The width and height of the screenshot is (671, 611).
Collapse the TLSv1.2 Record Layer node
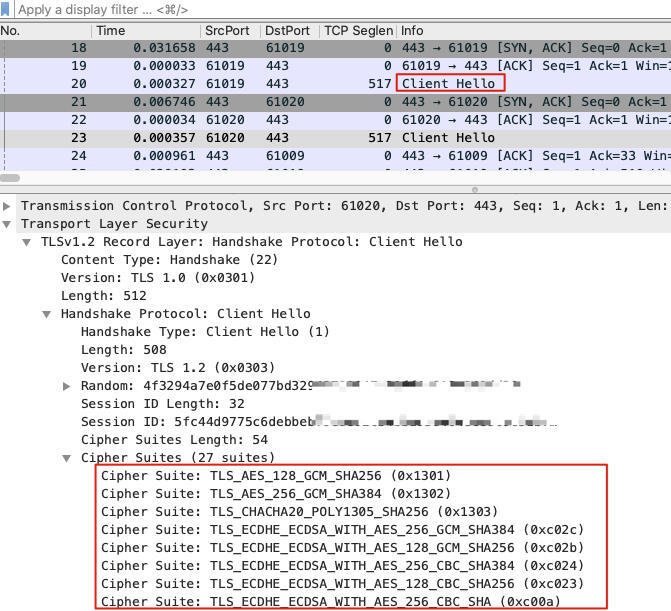[28, 242]
